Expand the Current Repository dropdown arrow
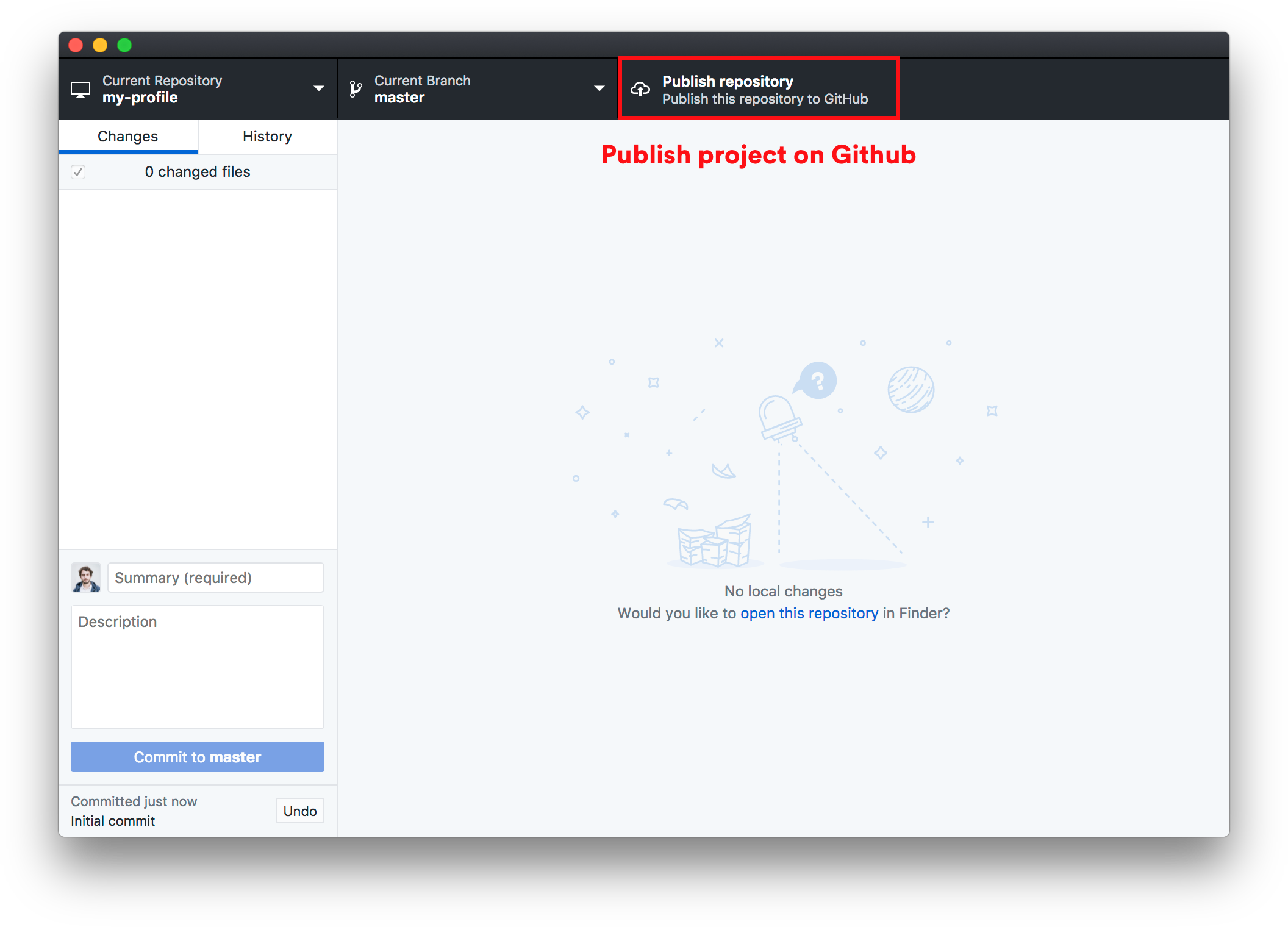The height and width of the screenshot is (927, 1288). pyautogui.click(x=318, y=88)
